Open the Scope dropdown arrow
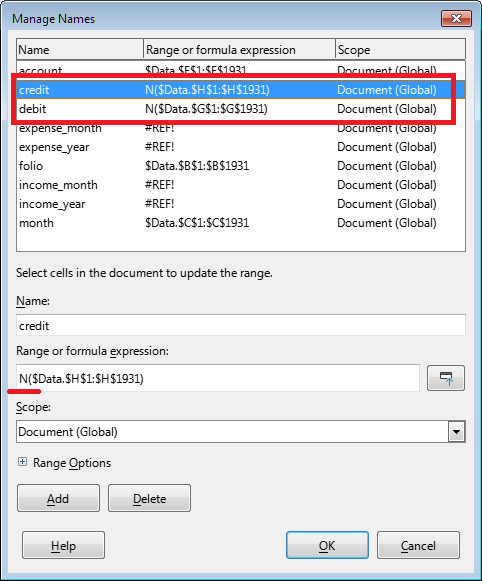Viewport: 482px width, 581px height. click(x=456, y=432)
